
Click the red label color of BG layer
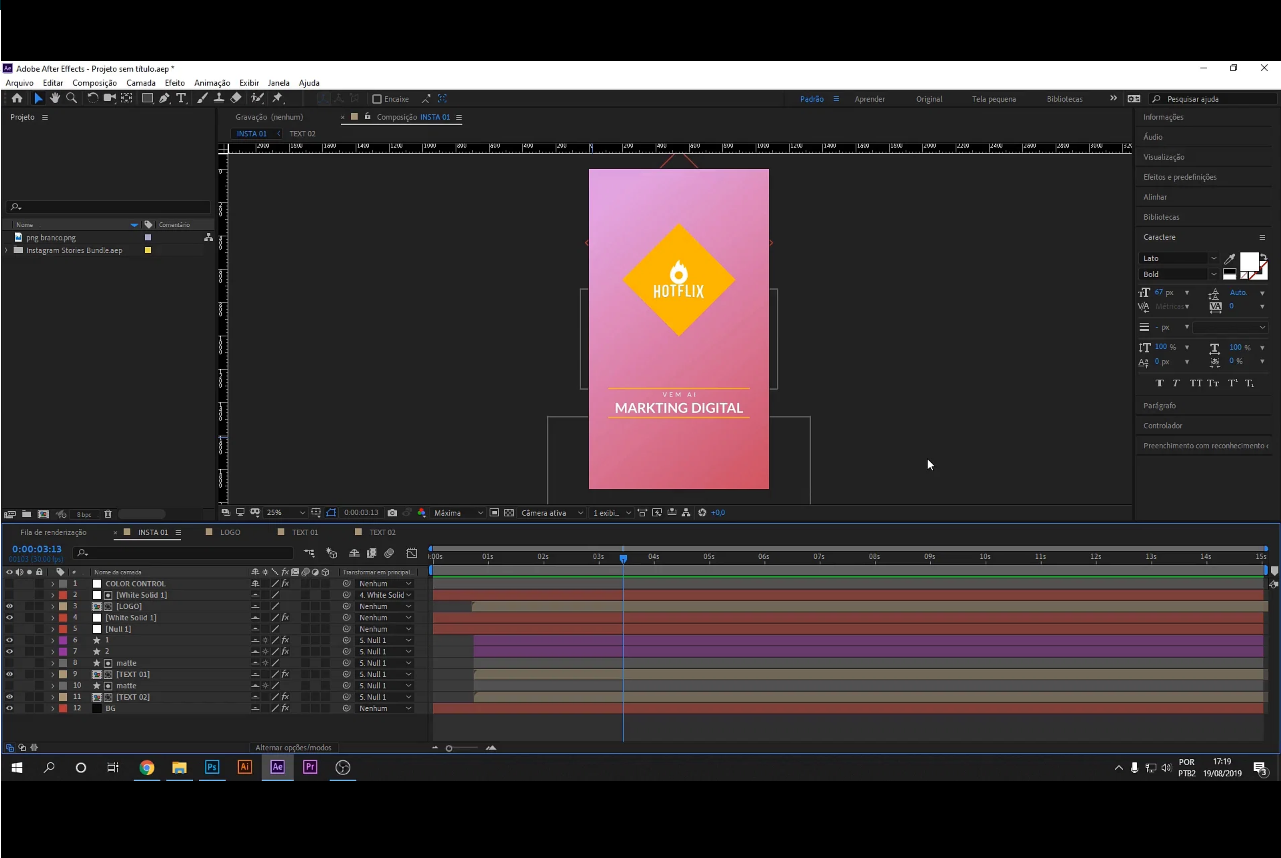pos(63,709)
